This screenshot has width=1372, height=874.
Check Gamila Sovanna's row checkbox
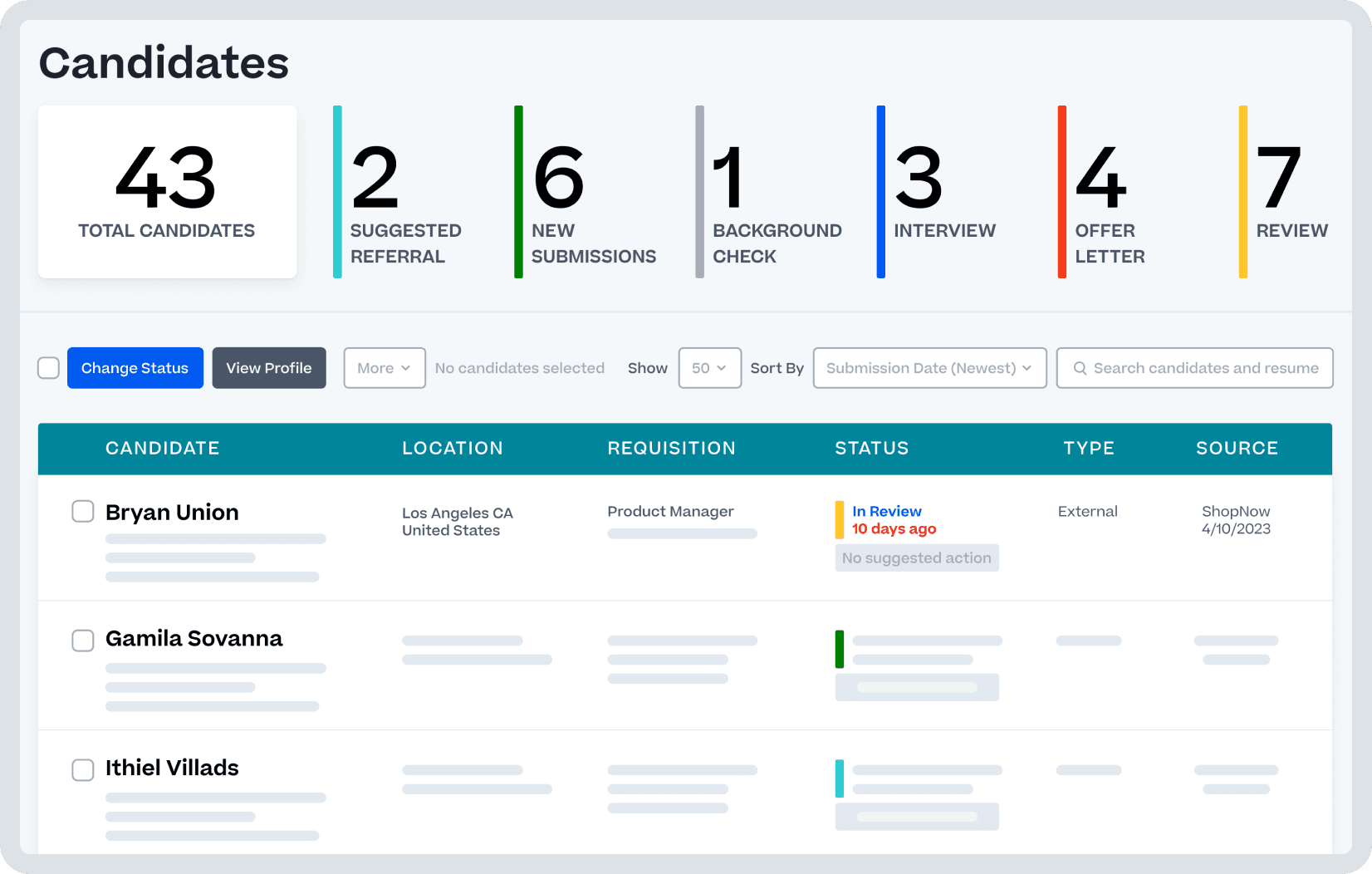point(83,641)
